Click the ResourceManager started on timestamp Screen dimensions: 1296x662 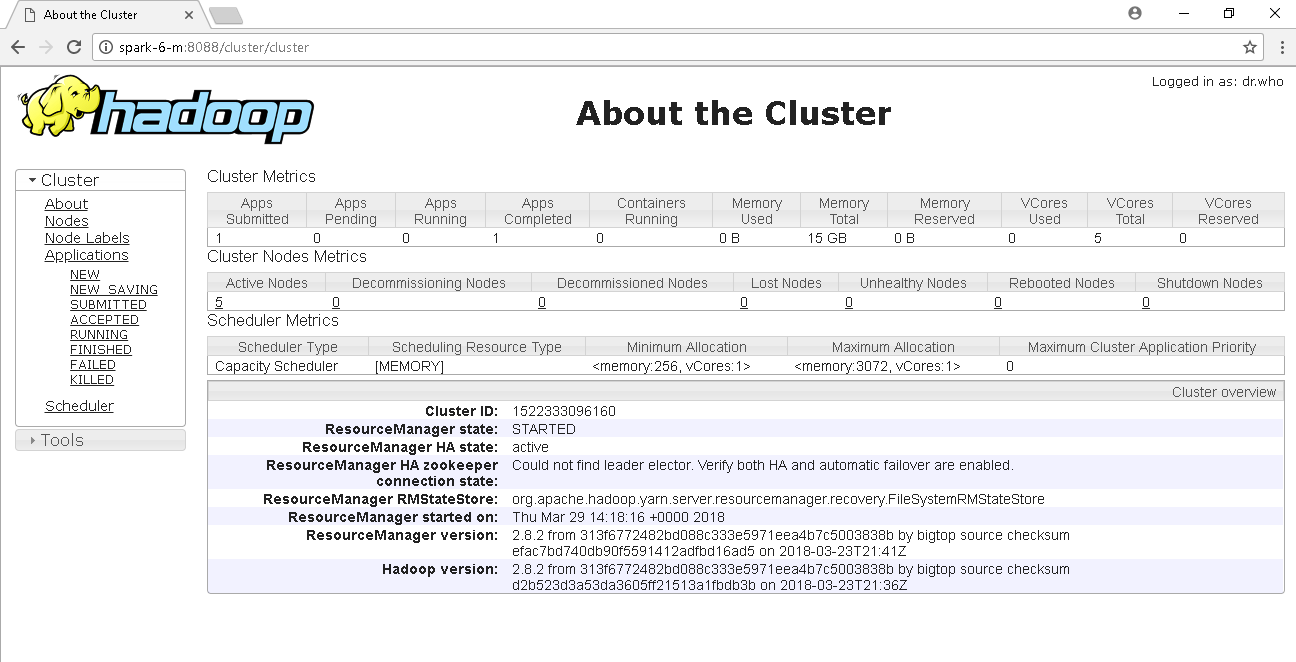tap(618, 517)
